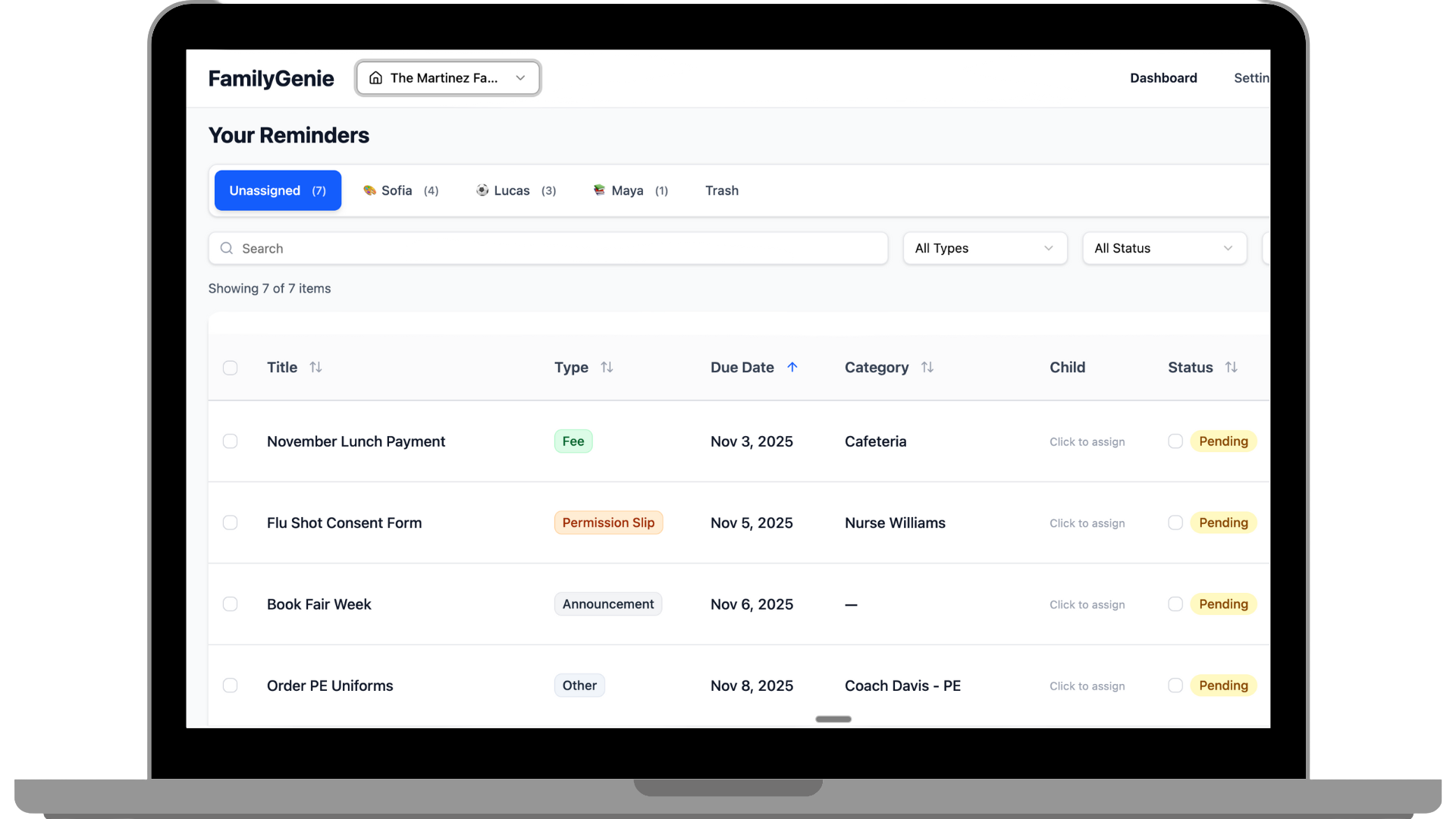Click the soccer ball icon beside Lucas
The image size is (1456, 819).
click(482, 190)
